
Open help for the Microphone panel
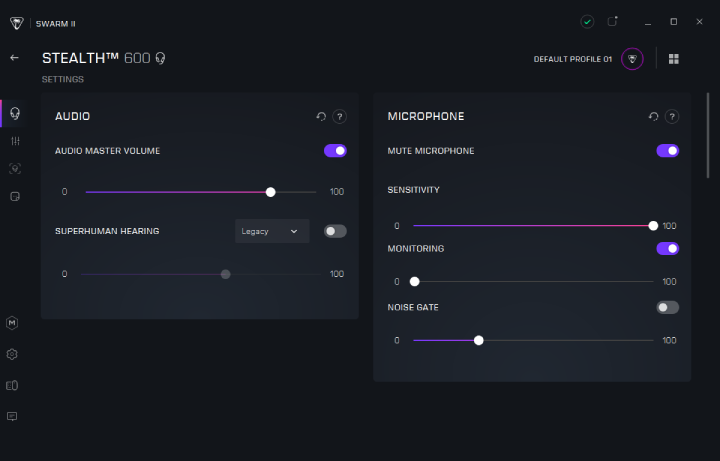[672, 117]
